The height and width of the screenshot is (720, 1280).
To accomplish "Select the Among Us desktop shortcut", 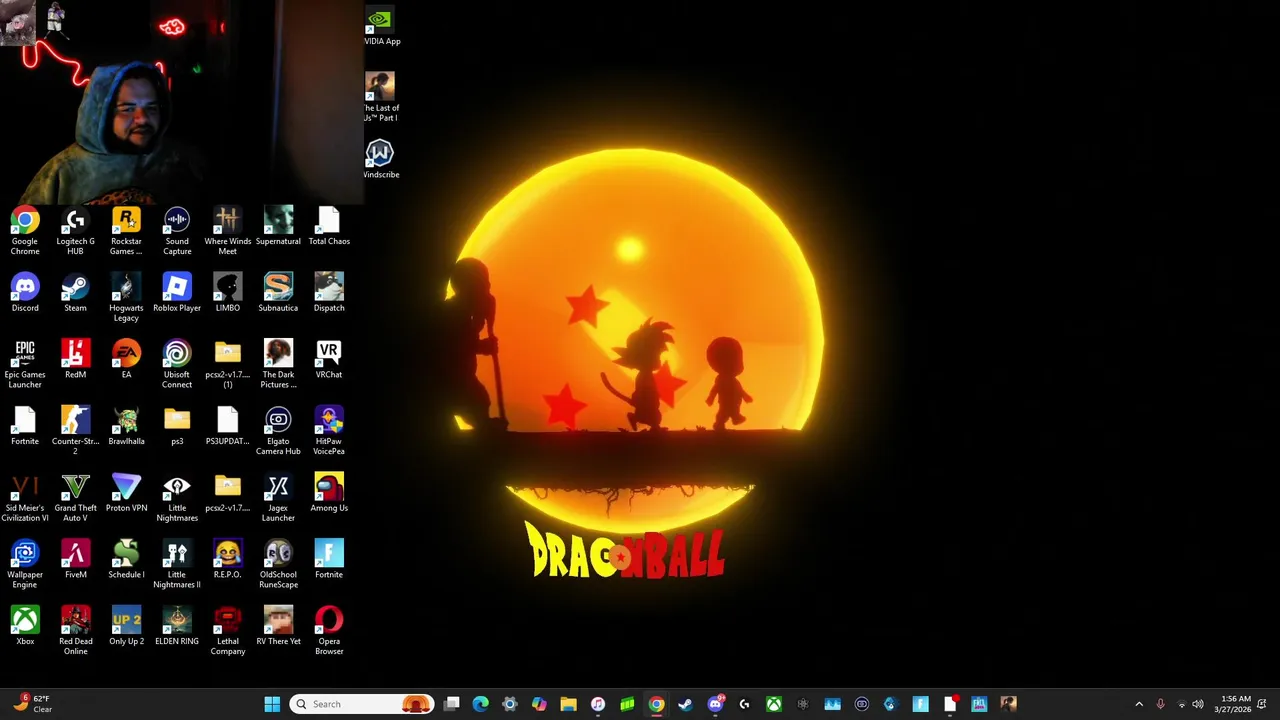I will [x=329, y=493].
